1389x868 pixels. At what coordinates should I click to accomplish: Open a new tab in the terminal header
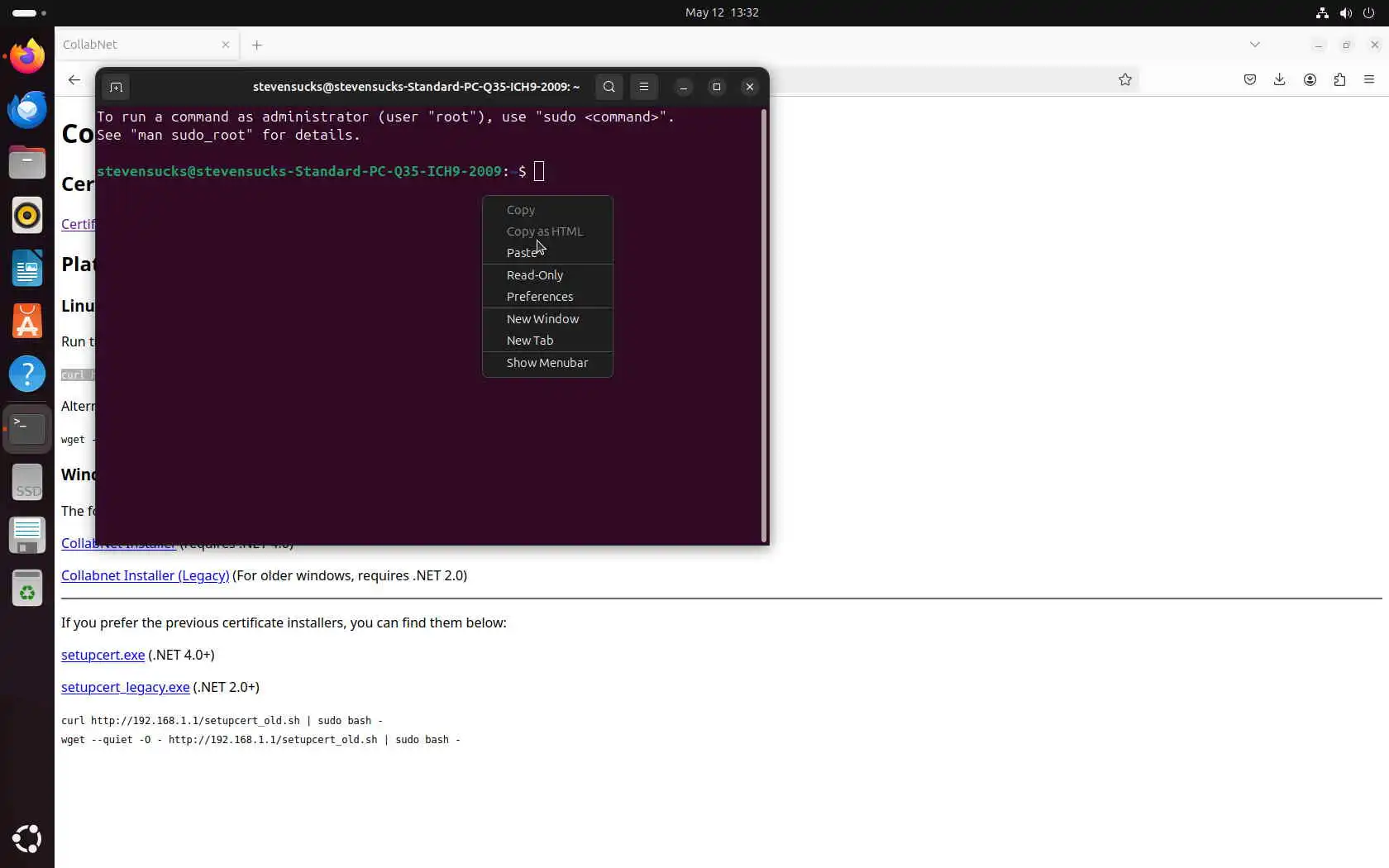[116, 87]
